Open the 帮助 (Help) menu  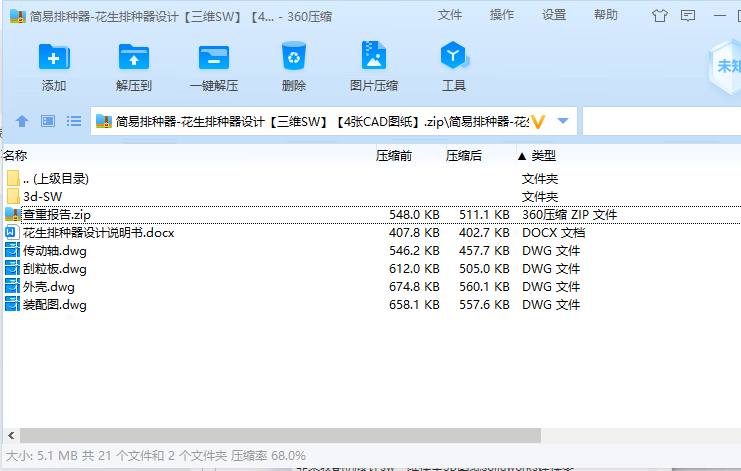[x=605, y=16]
